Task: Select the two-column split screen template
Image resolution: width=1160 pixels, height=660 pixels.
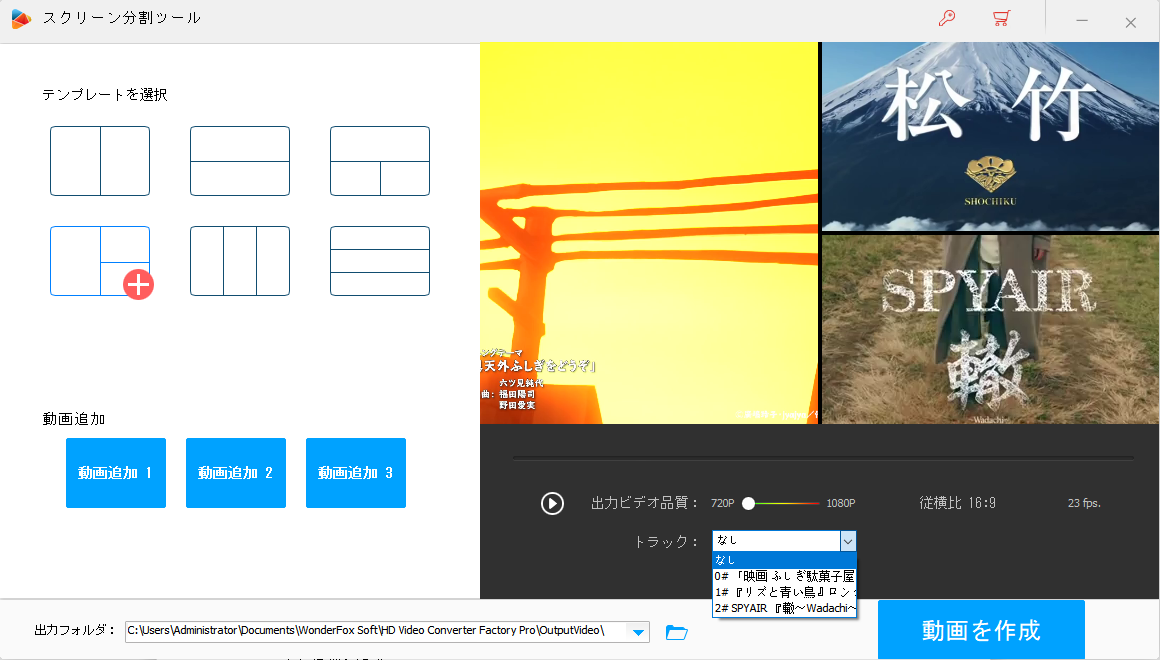Action: point(100,160)
